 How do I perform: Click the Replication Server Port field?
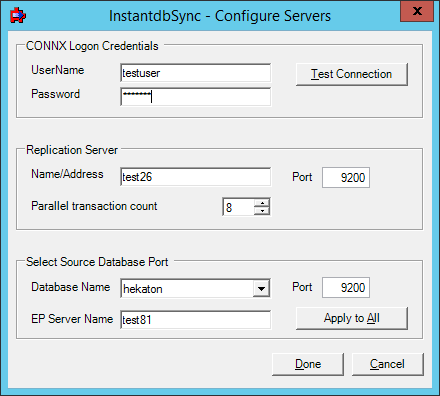point(346,177)
